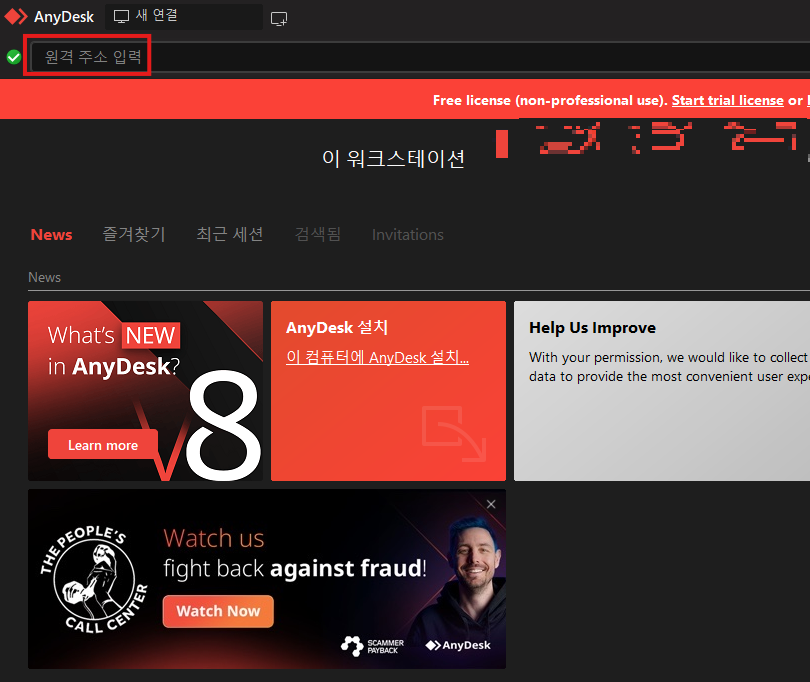Select the News tab

pyautogui.click(x=52, y=235)
